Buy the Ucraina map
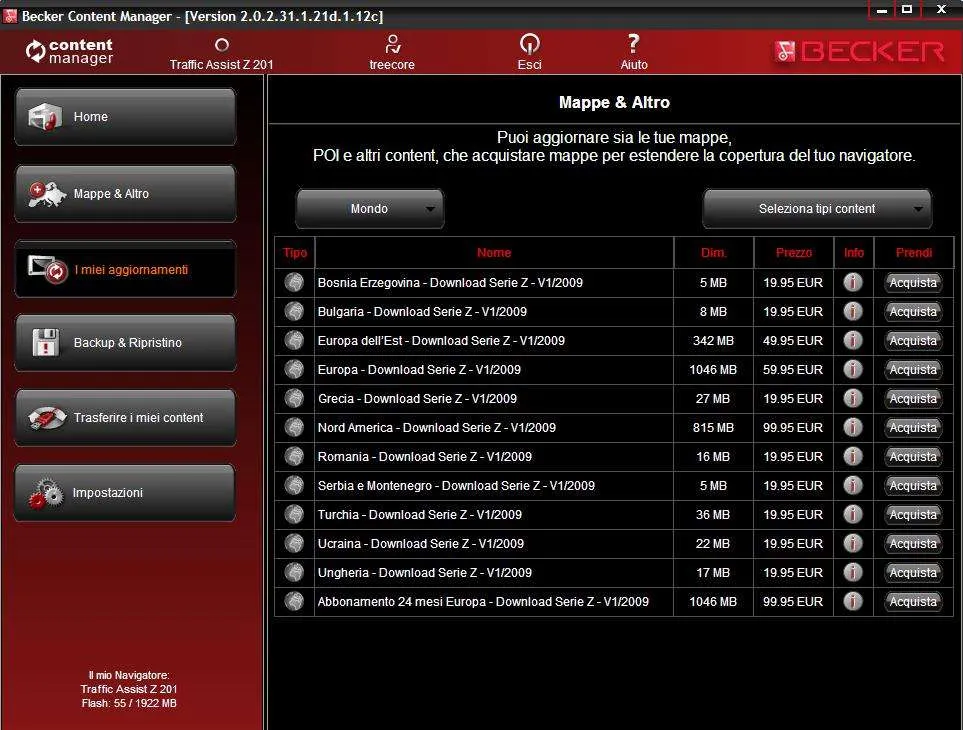963x730 pixels. pyautogui.click(x=913, y=543)
